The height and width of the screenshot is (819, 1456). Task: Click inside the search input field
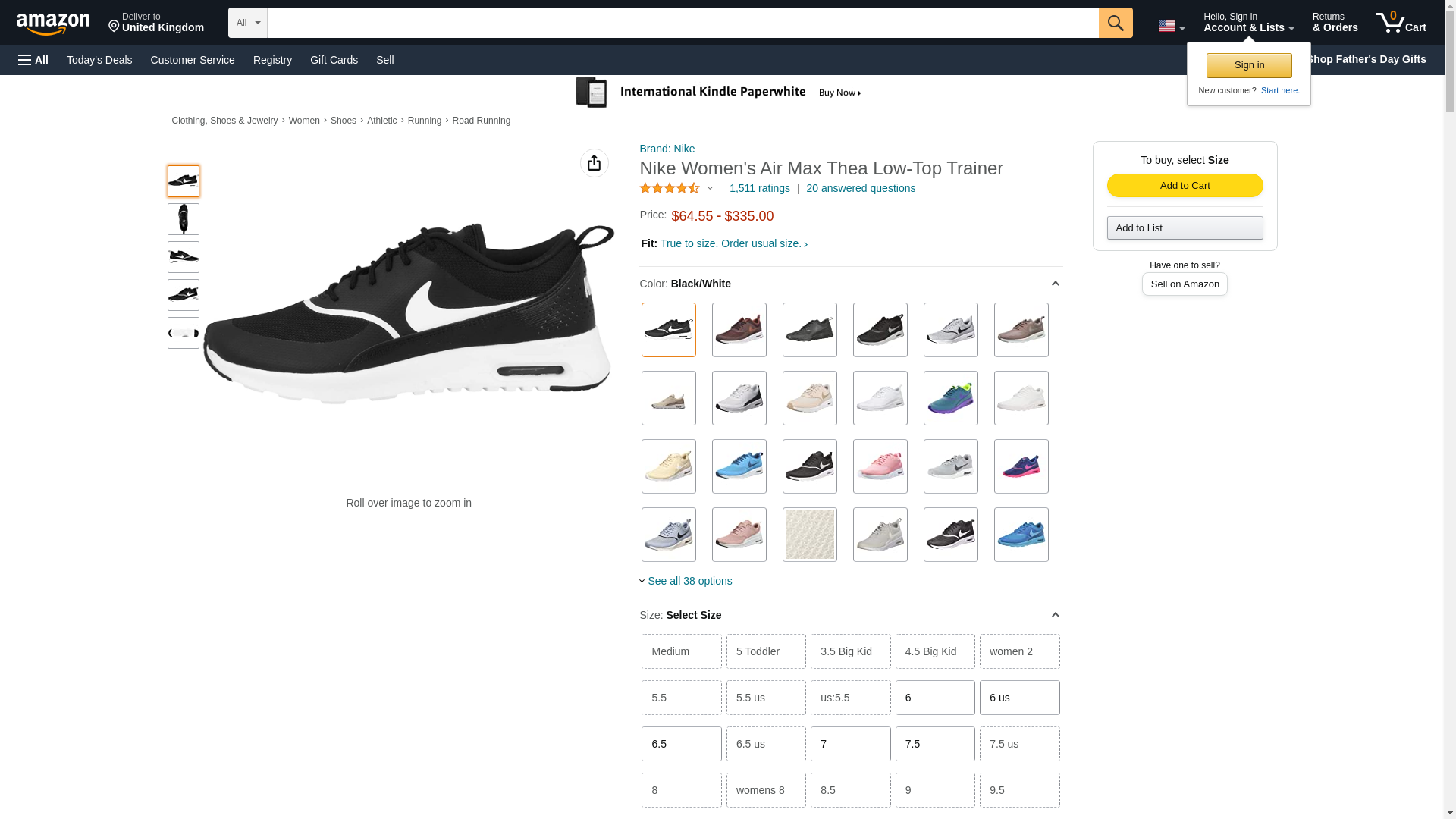click(x=682, y=23)
